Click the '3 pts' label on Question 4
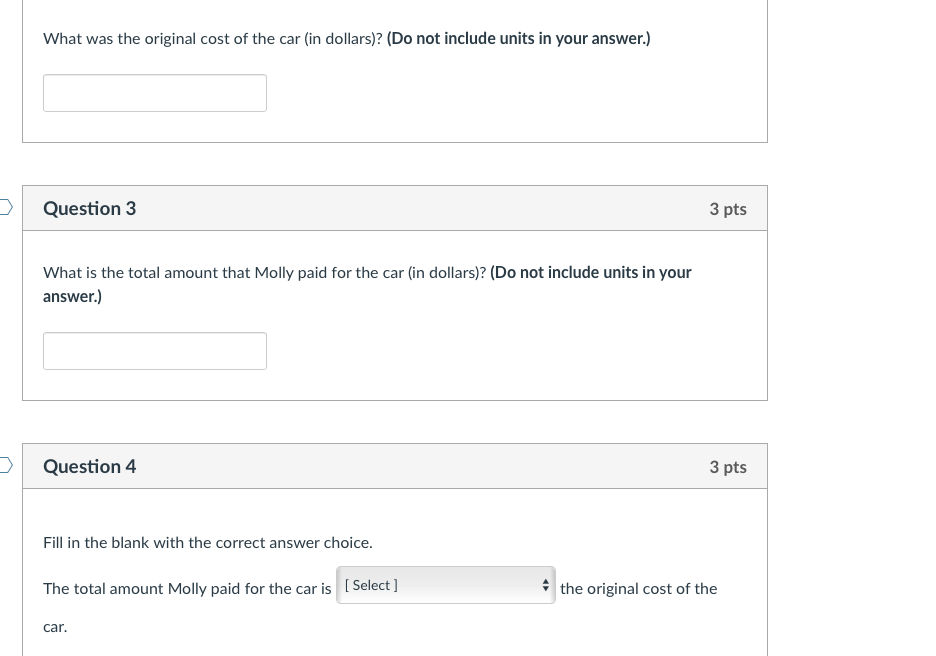This screenshot has width=936, height=656. click(728, 466)
